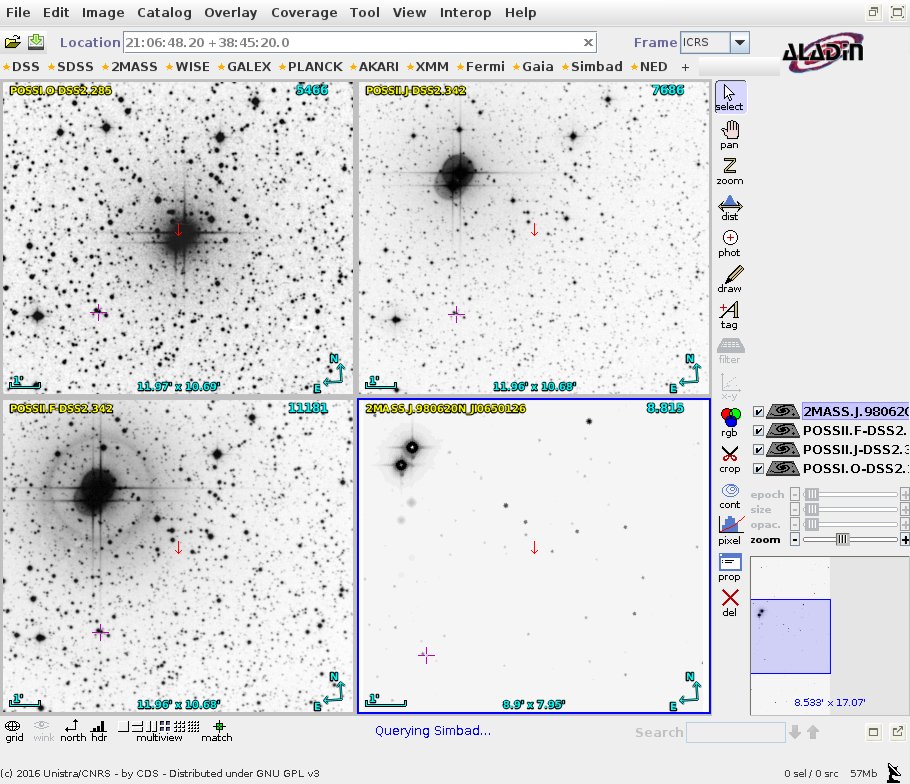Uncheck the 2MASS.J layer checkbox
Screen dimensions: 910x784
(758, 411)
